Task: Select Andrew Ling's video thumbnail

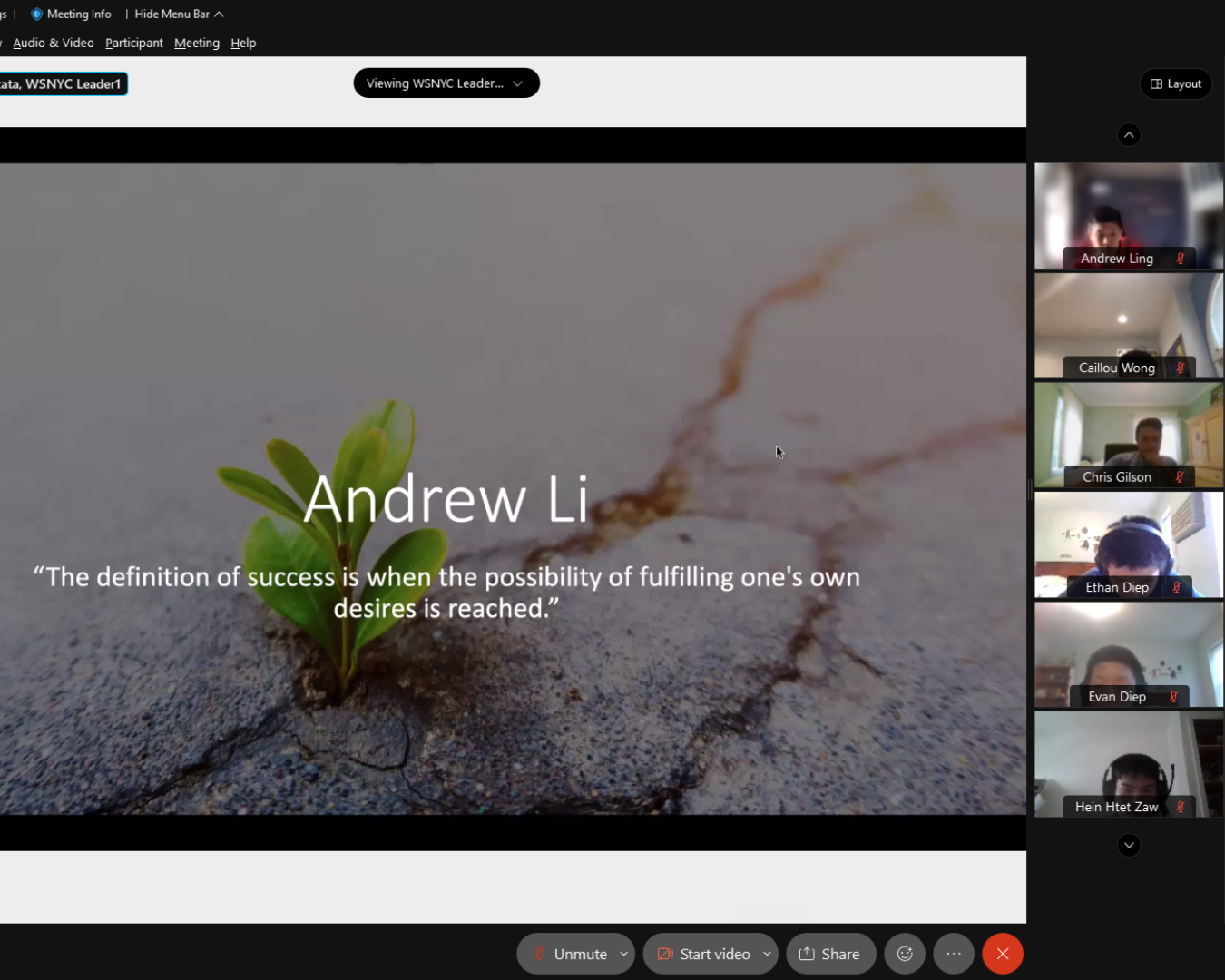Action: coord(1129,216)
